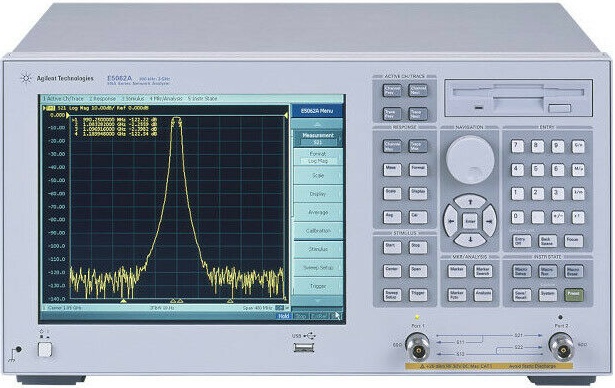Expand the Display softkey menu
Screen dimensions: 615x388
318,194
